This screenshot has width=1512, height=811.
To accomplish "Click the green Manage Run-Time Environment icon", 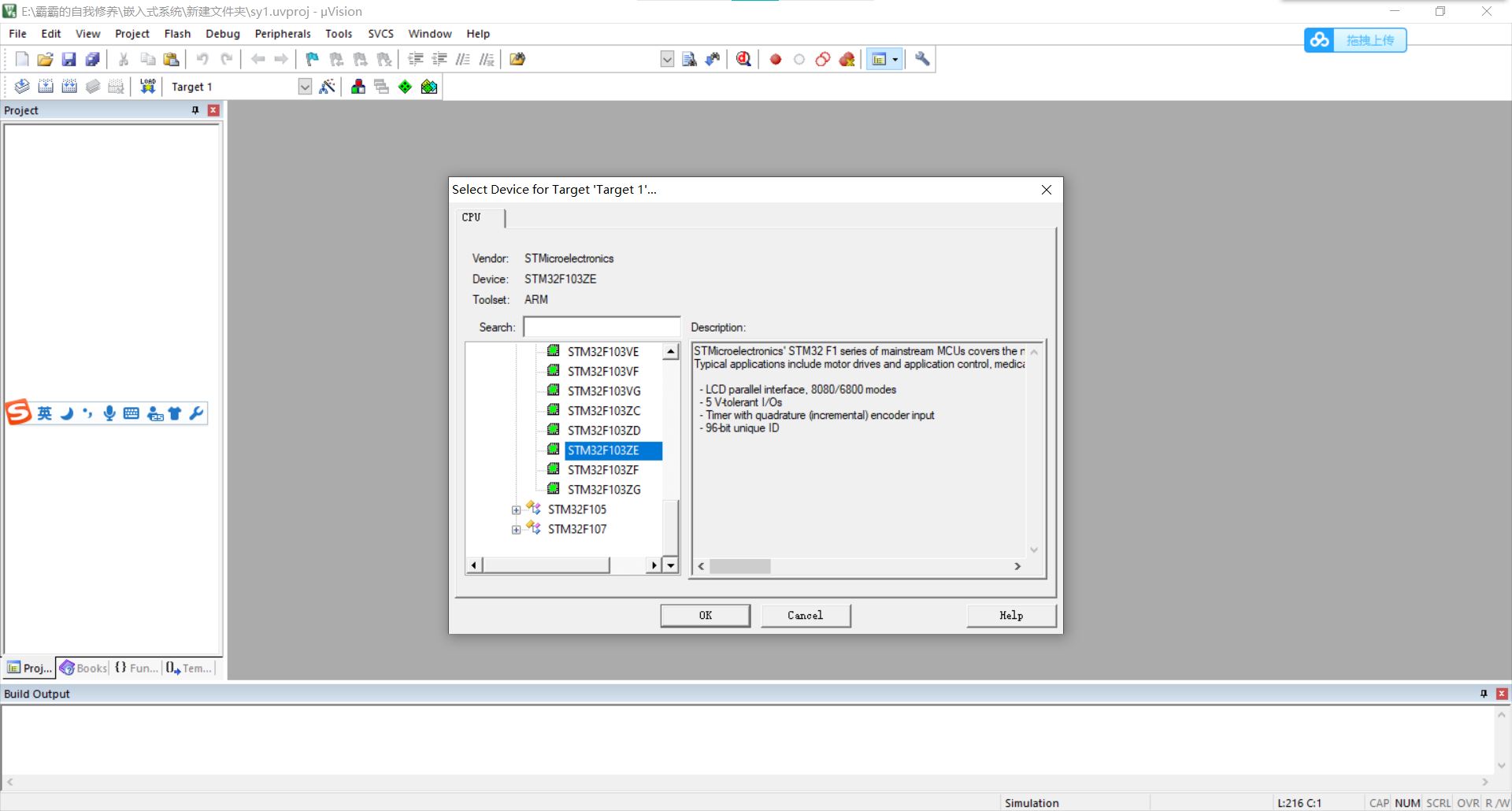I will pyautogui.click(x=405, y=87).
